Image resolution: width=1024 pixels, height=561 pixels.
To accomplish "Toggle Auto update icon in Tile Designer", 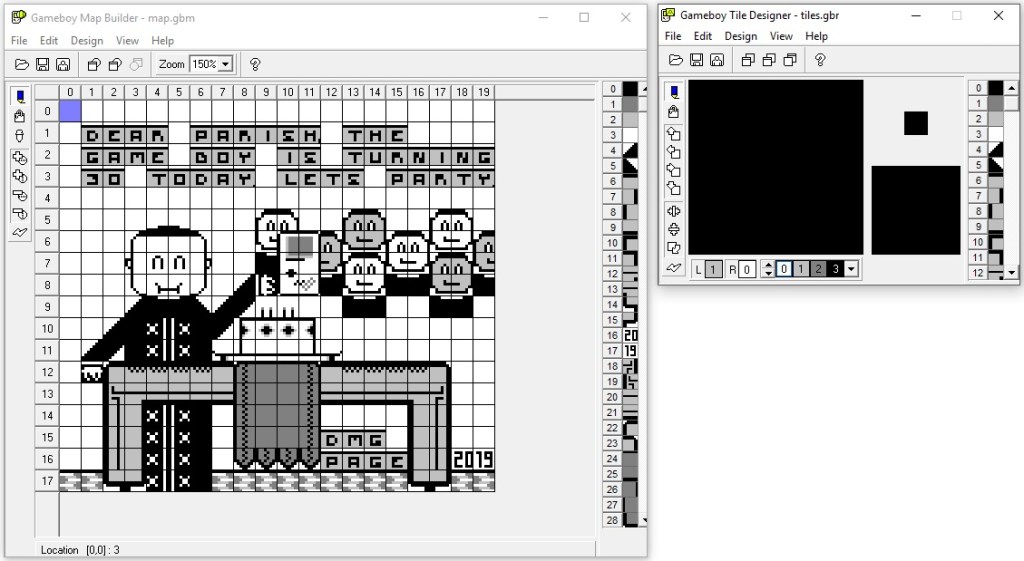I will (x=674, y=267).
